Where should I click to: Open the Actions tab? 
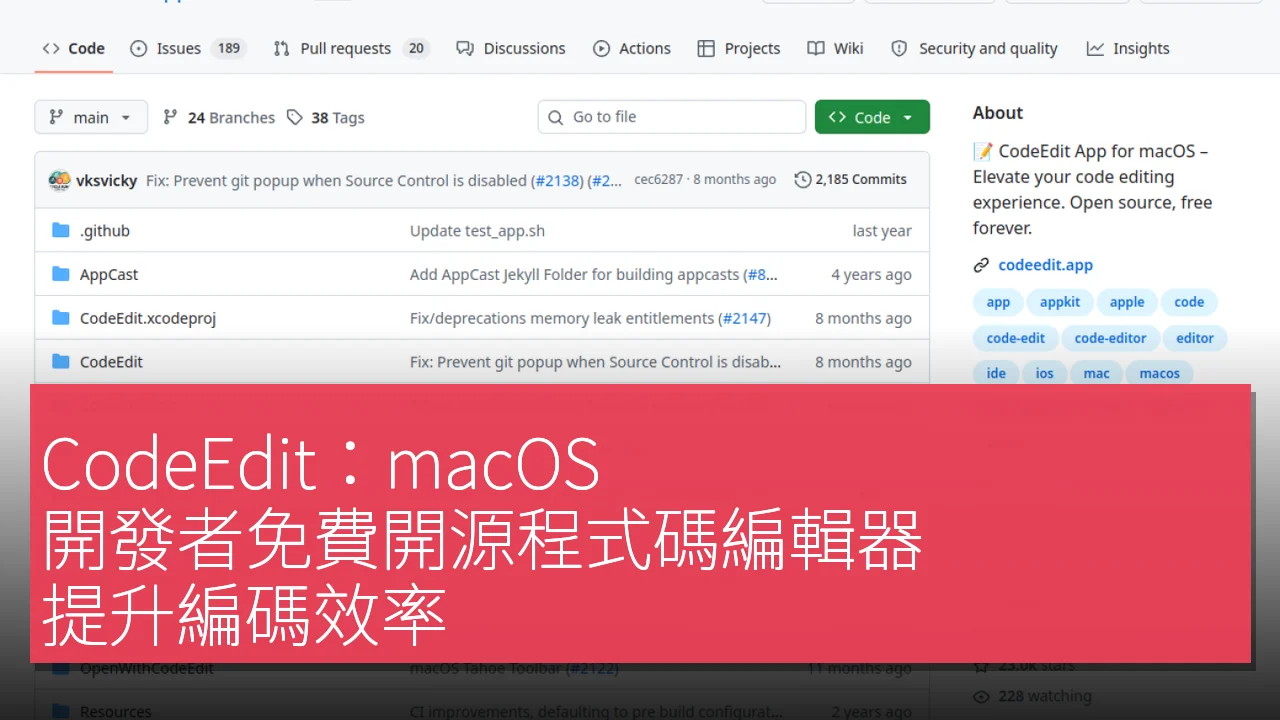click(632, 48)
